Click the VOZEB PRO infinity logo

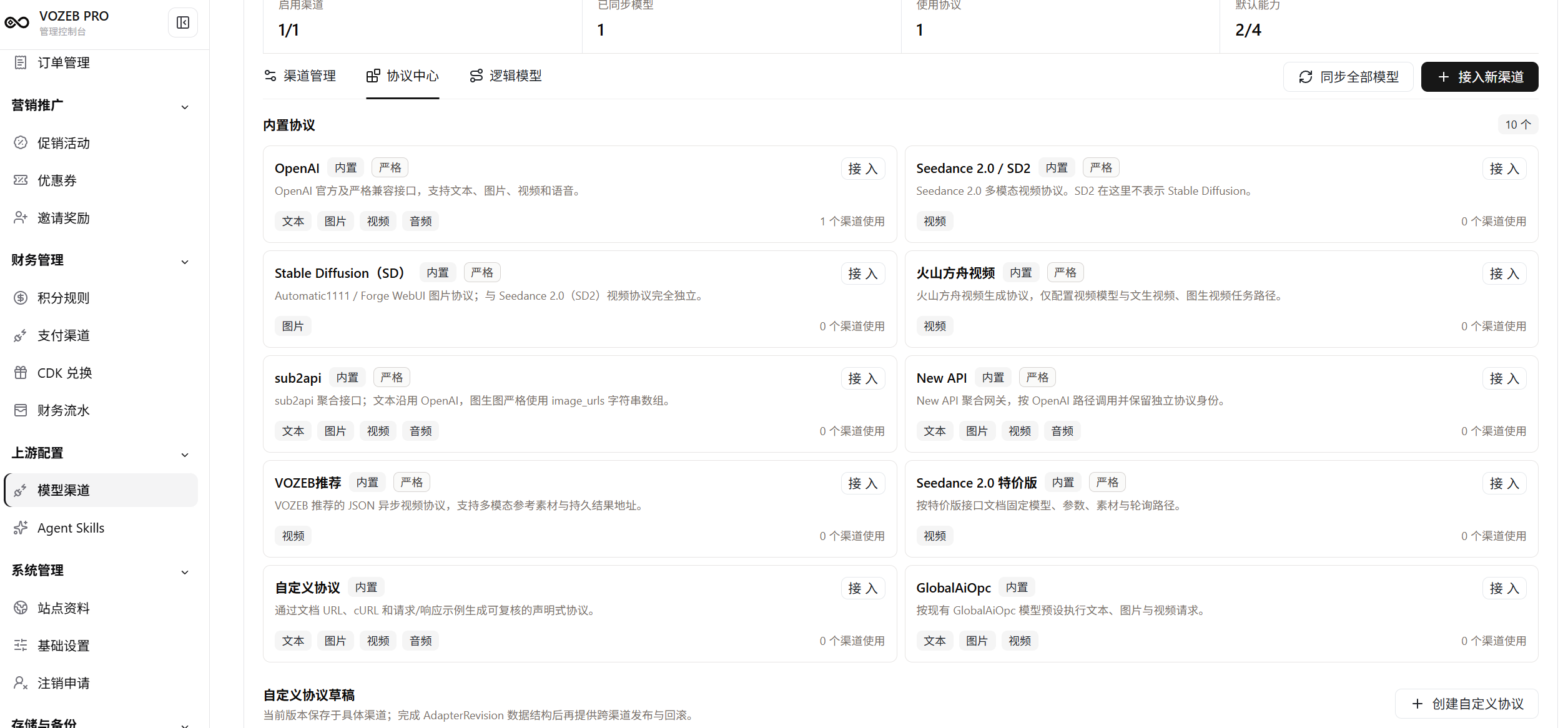coord(17,22)
